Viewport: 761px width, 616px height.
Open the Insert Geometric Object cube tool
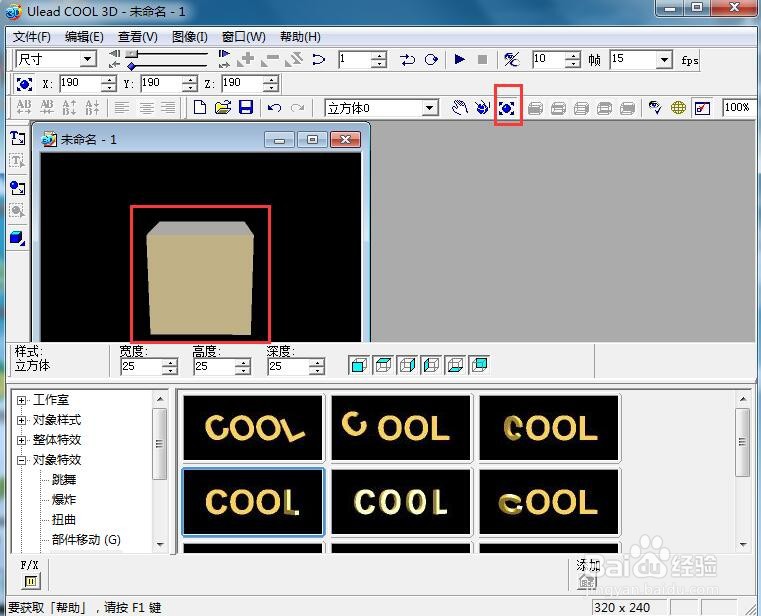coord(17,238)
